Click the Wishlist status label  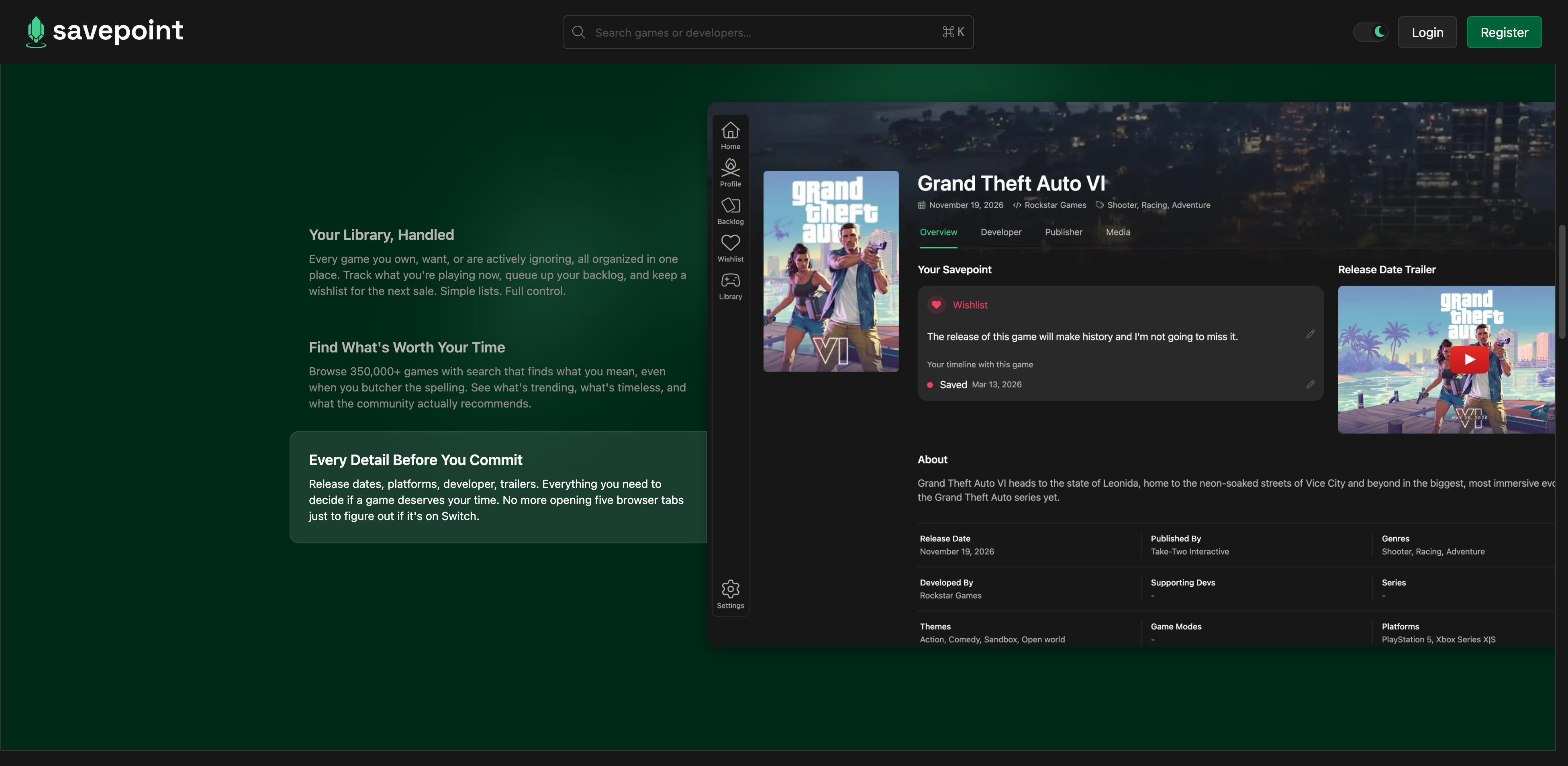point(970,305)
